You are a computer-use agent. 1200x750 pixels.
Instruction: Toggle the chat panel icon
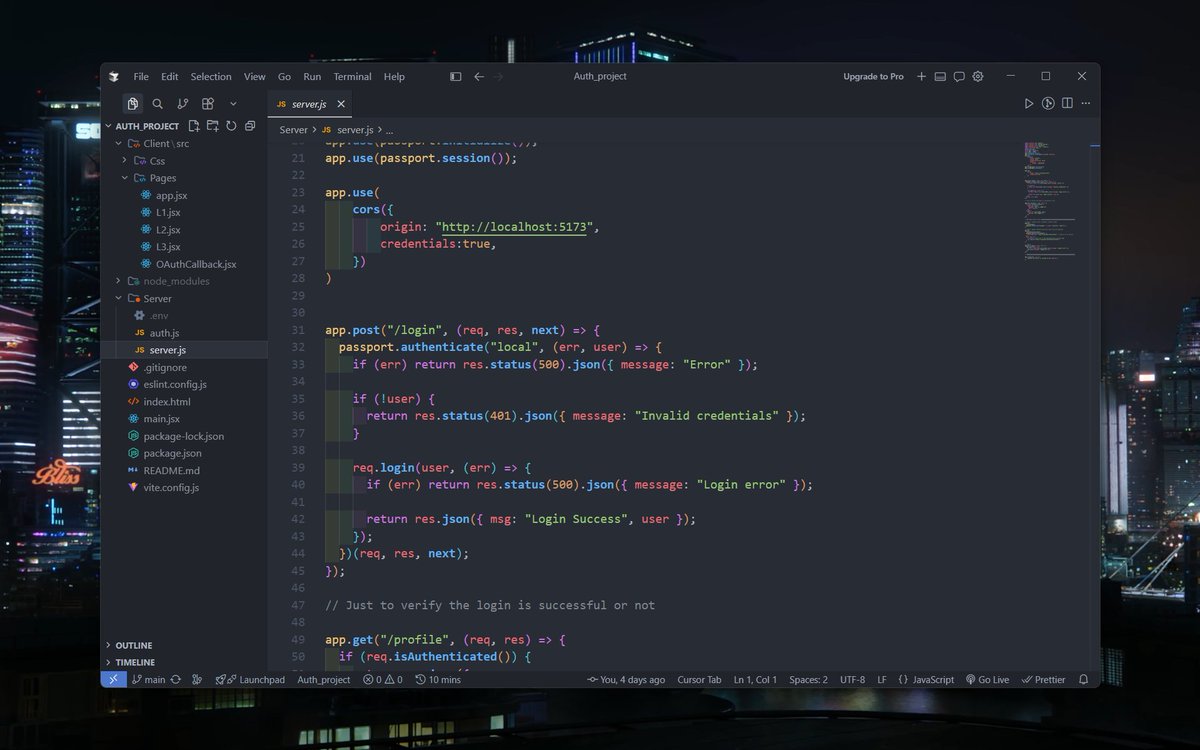[x=959, y=77]
